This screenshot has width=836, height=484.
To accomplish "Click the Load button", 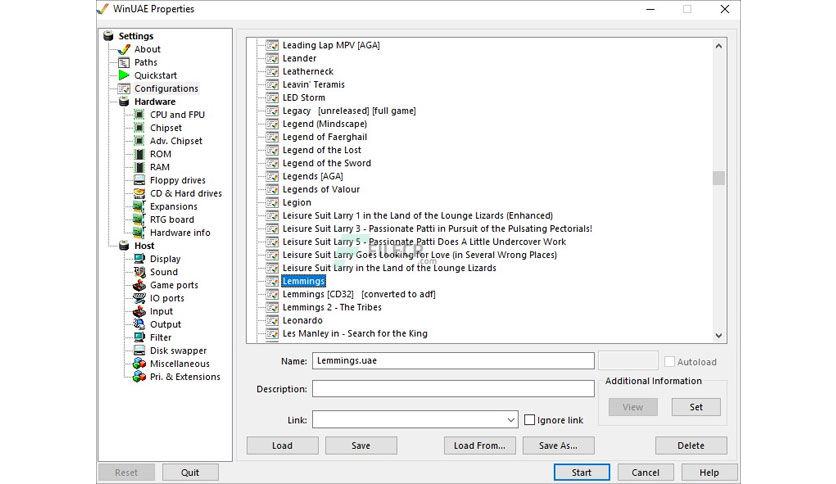I will [x=283, y=446].
